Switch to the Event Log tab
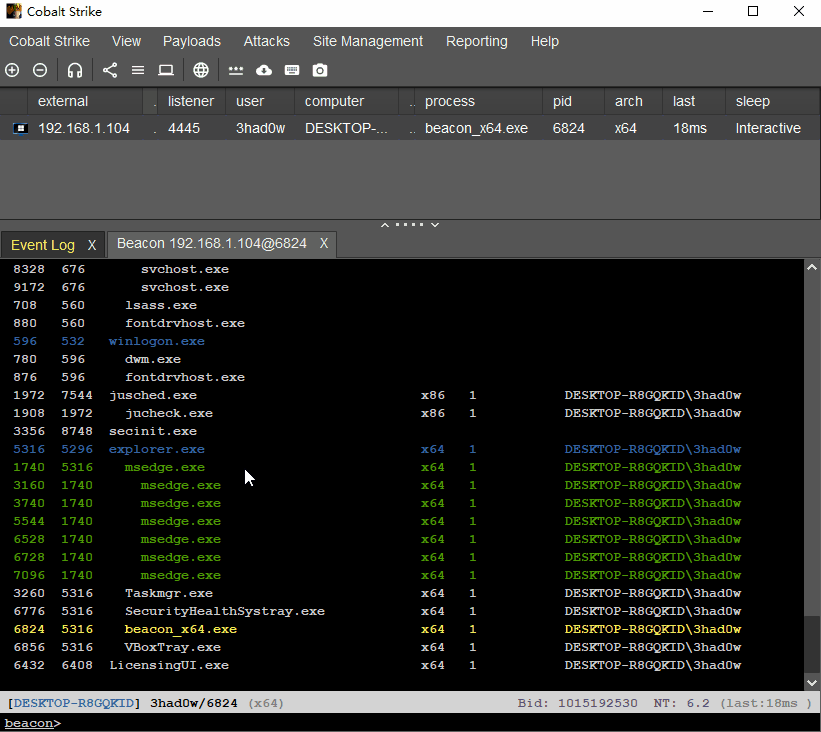 click(43, 245)
